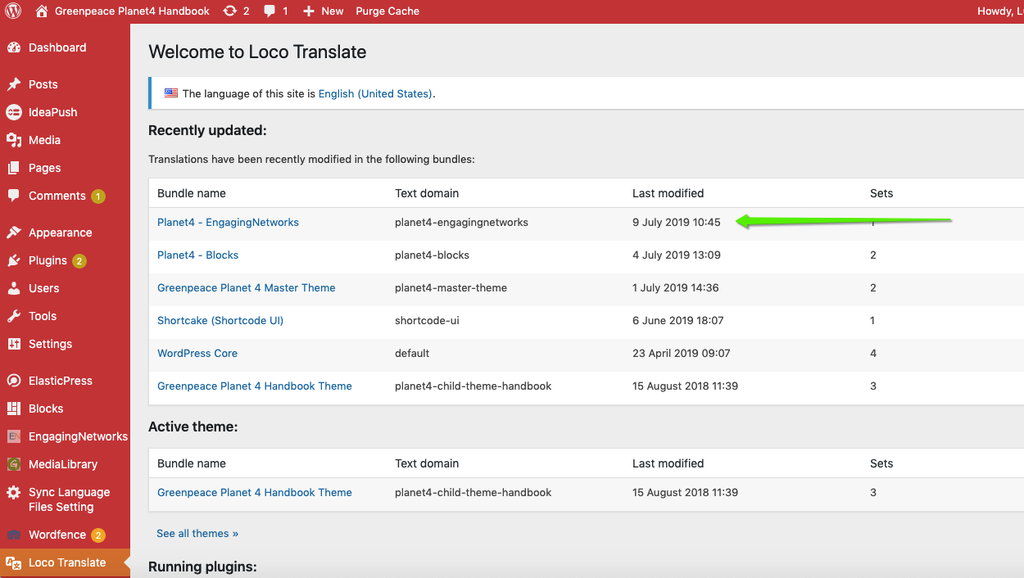Screen dimensions: 1024x578
Task: Click the updates refresh icon
Action: coord(230,11)
